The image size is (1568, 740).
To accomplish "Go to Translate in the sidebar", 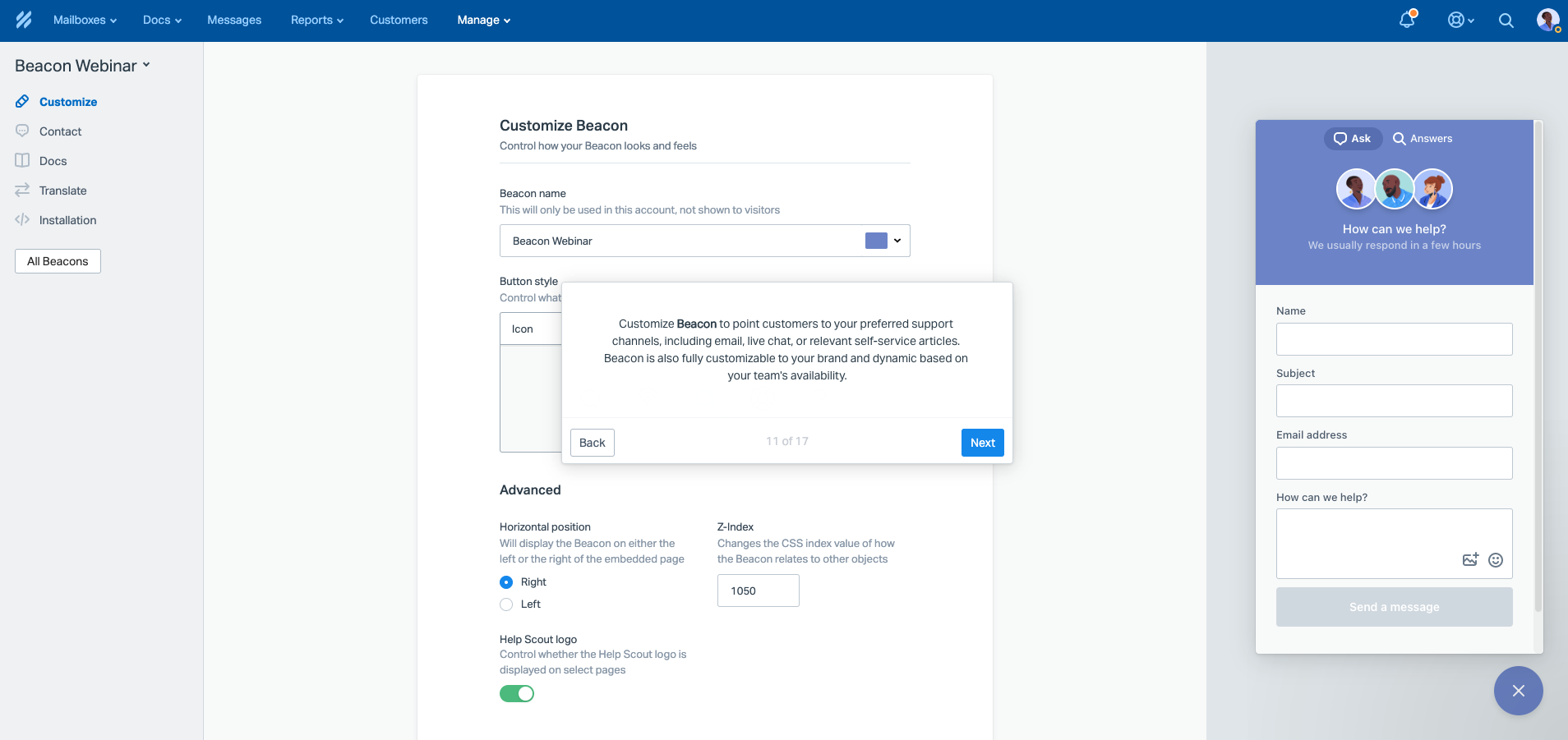I will tap(63, 191).
